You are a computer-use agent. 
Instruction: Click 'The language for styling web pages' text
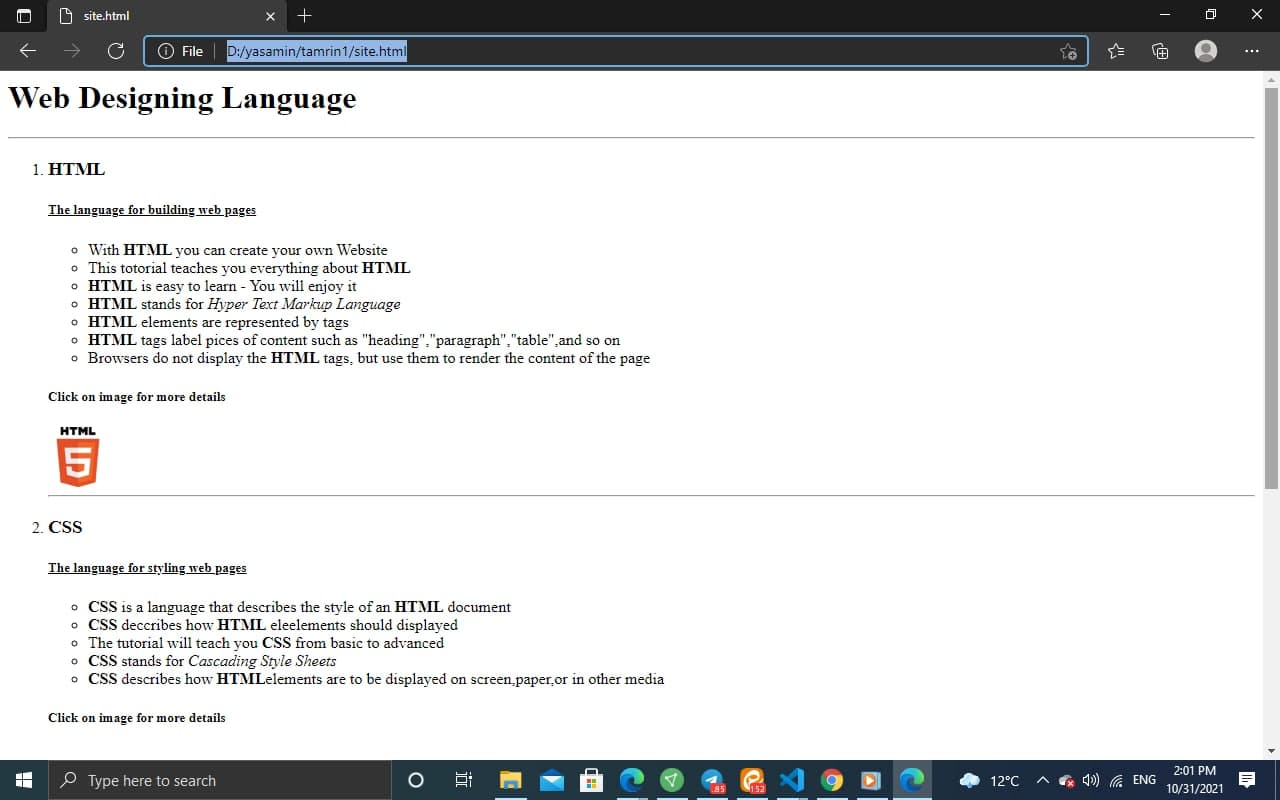coord(147,568)
